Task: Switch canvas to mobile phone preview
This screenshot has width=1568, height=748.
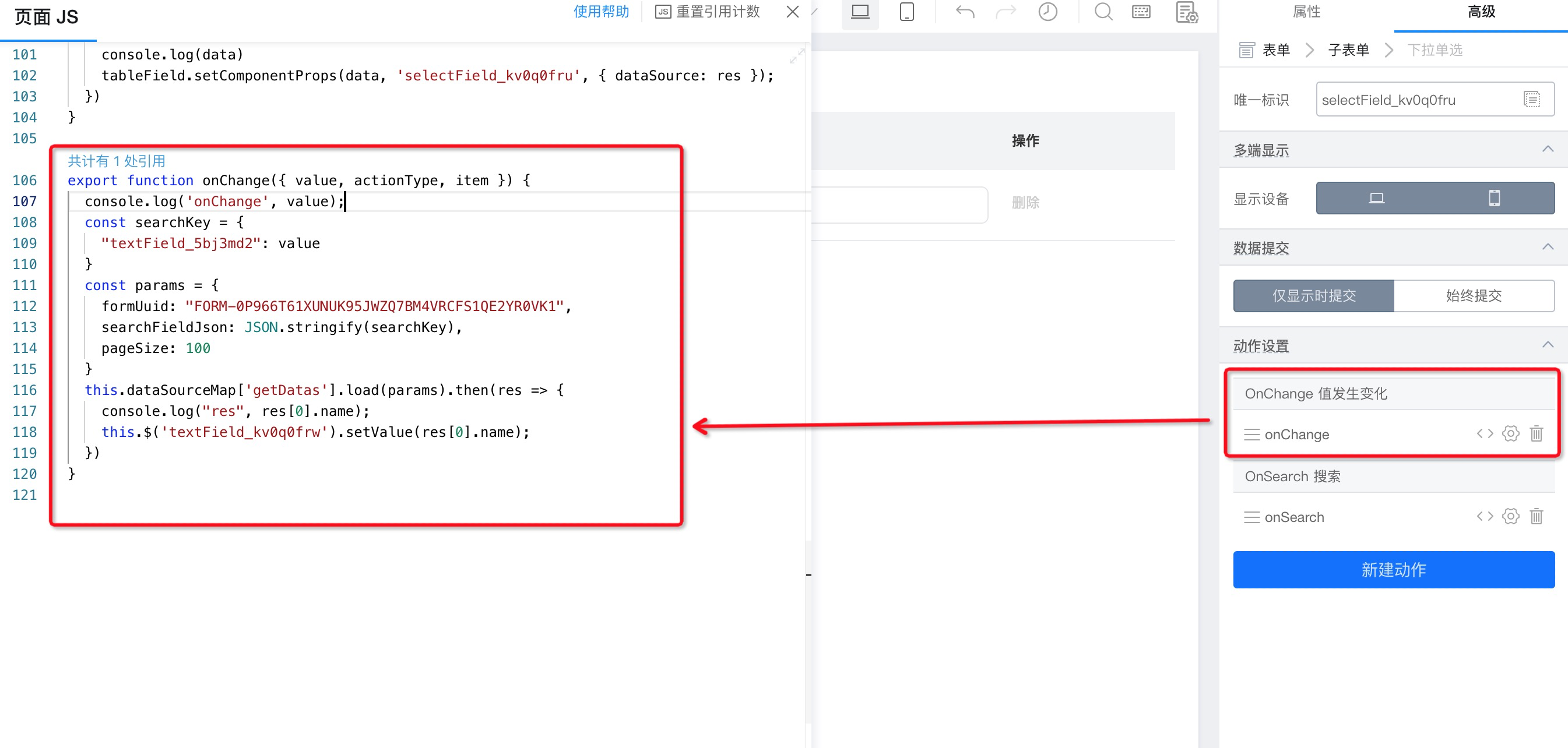Action: [x=907, y=12]
